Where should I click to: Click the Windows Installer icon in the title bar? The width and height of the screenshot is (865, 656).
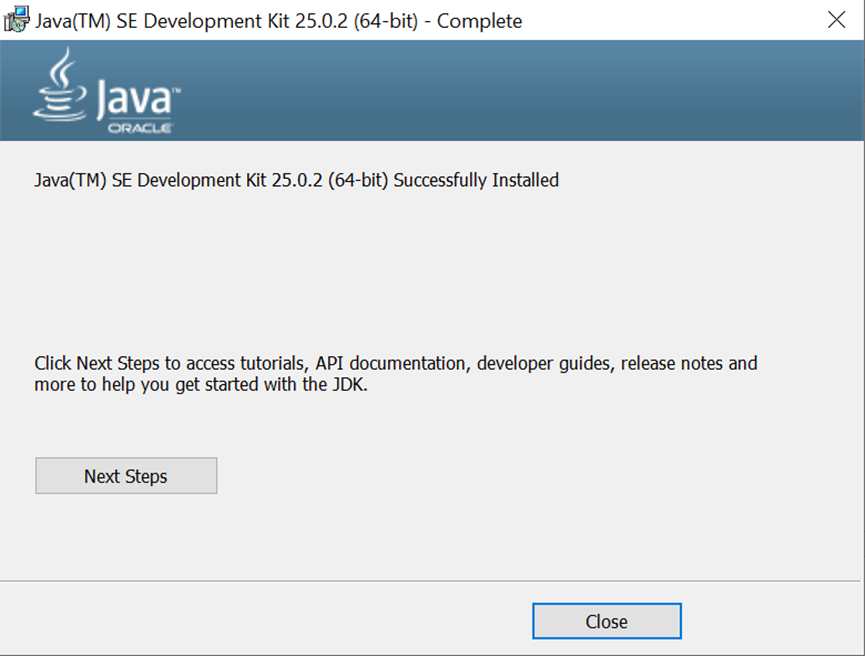pyautogui.click(x=16, y=19)
